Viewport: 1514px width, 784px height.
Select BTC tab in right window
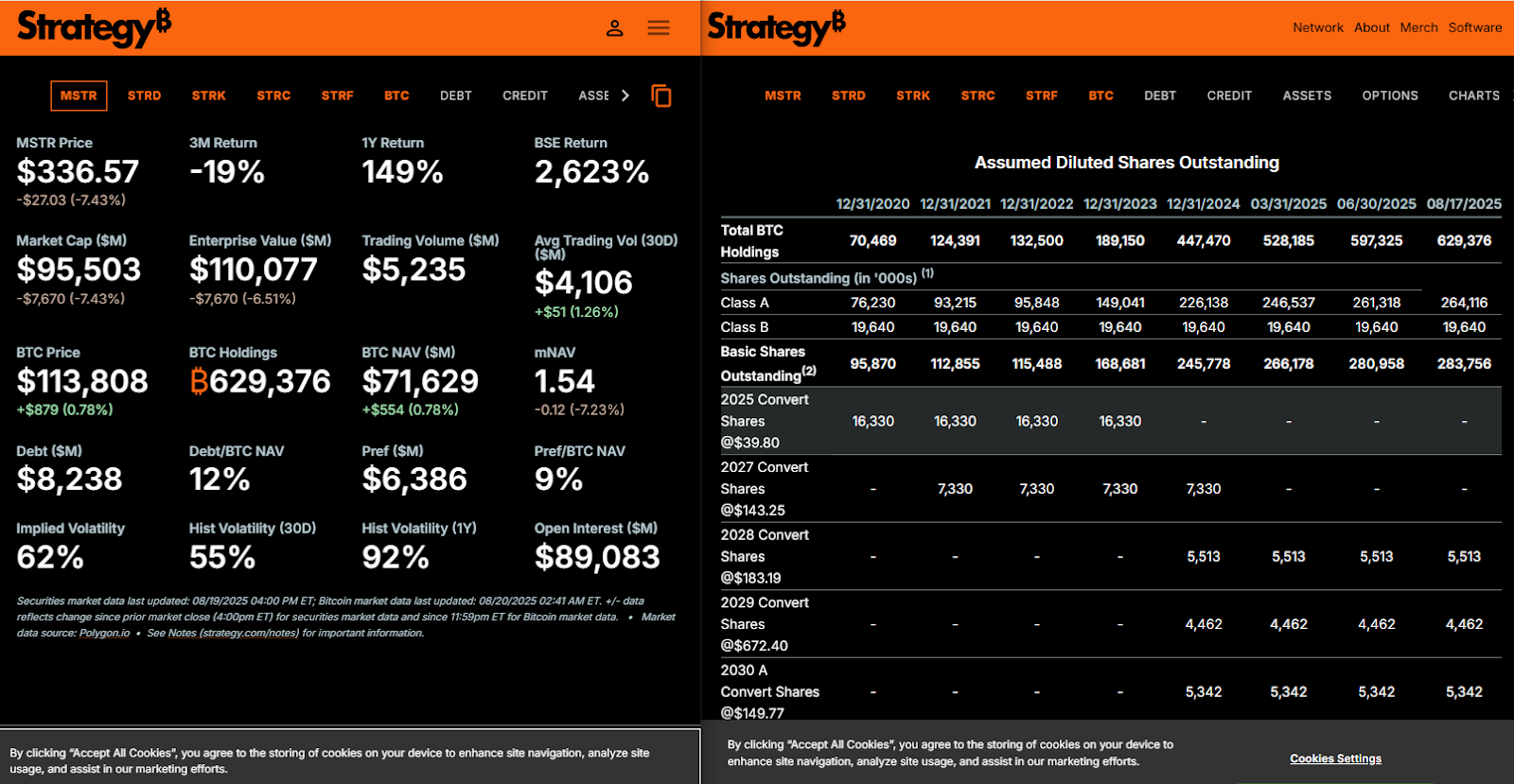pyautogui.click(x=1100, y=96)
